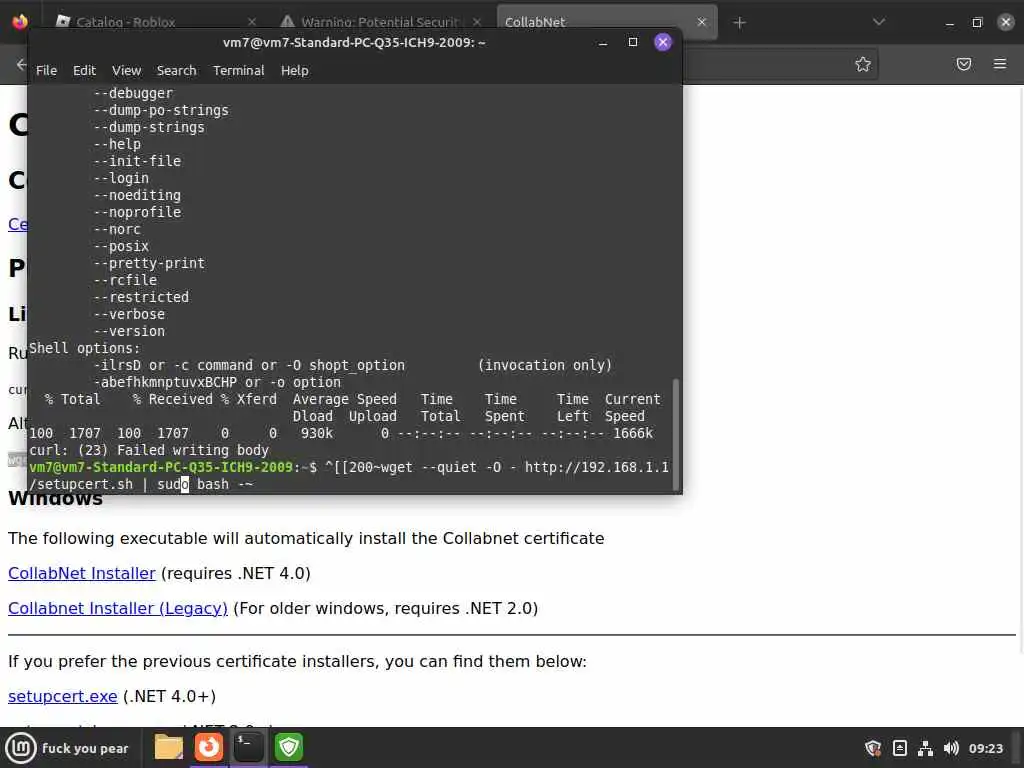Click the terminal vertical scrollbar
This screenshot has height=768, width=1024.
(x=676, y=434)
